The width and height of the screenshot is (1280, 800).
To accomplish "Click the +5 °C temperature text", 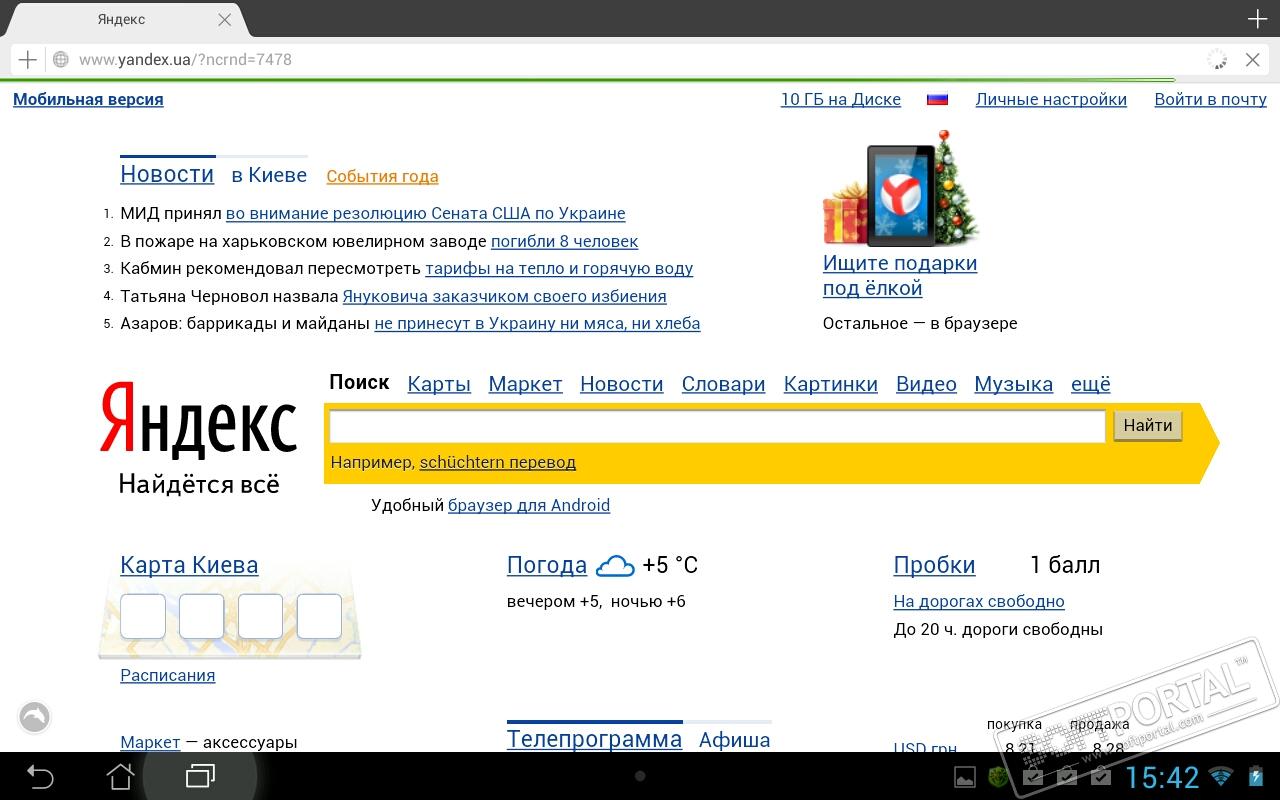I will [670, 565].
